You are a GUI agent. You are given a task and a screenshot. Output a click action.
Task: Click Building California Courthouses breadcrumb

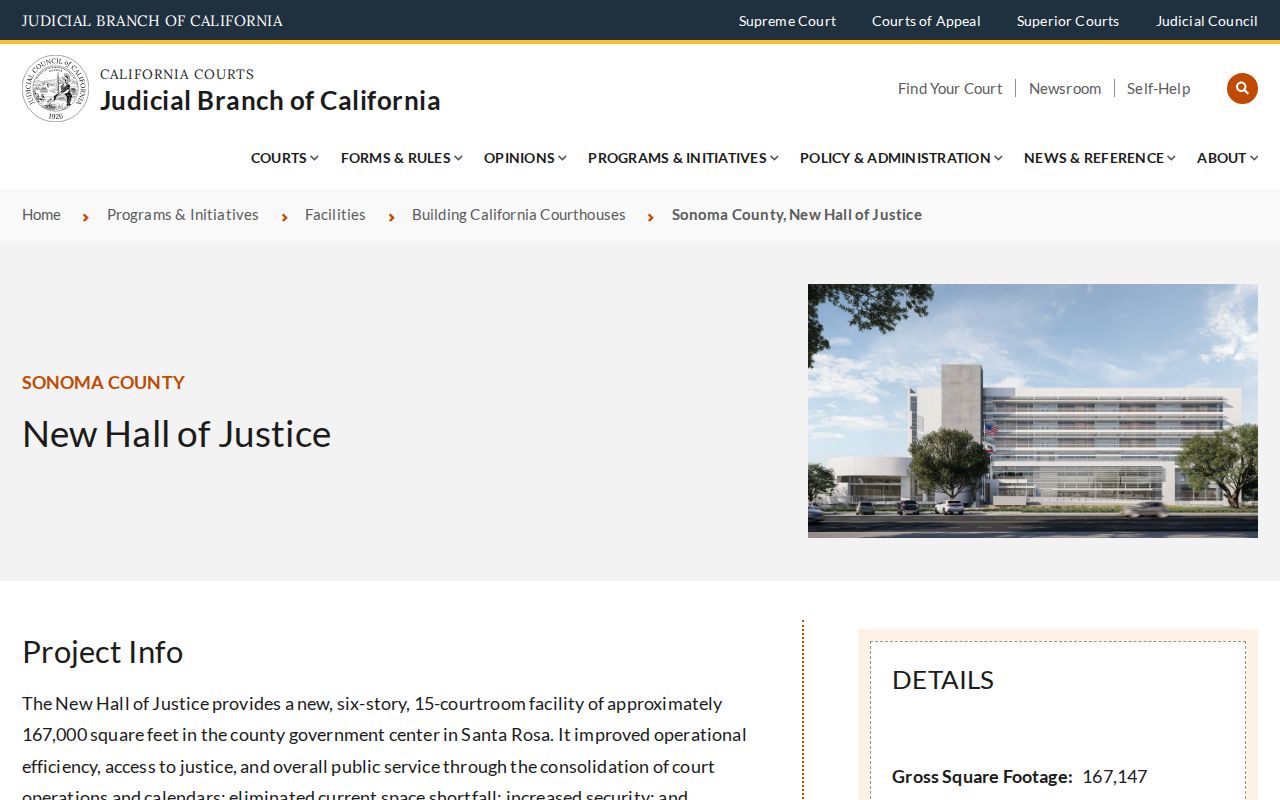519,214
